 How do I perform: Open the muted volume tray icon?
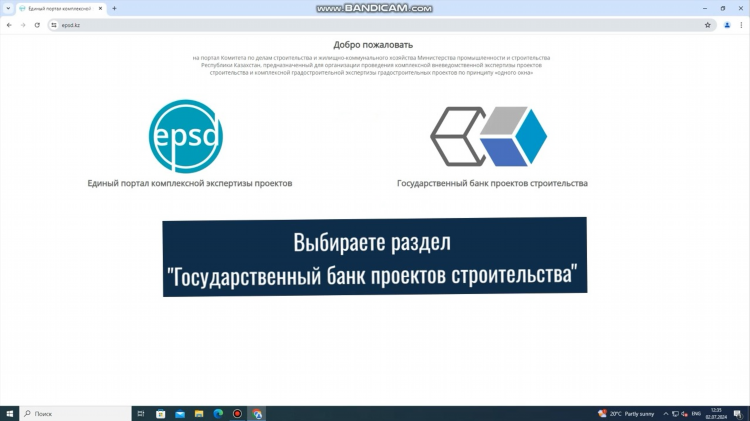point(685,413)
